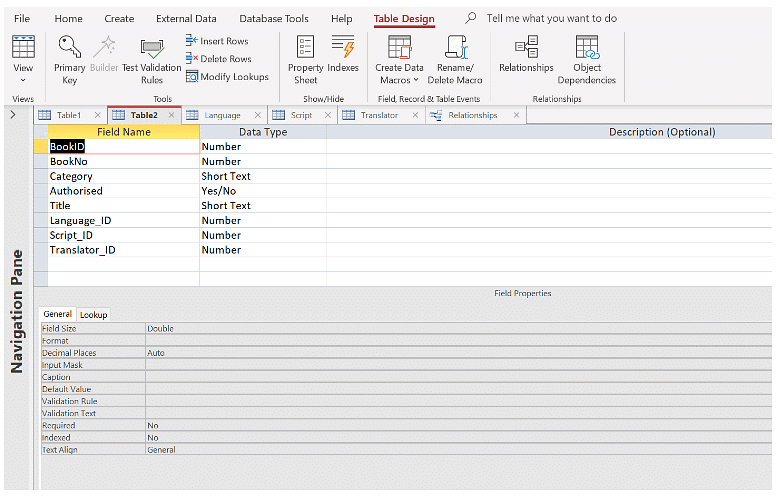This screenshot has height=498, width=778.
Task: Close the Relationships tab
Action: pyautogui.click(x=517, y=115)
